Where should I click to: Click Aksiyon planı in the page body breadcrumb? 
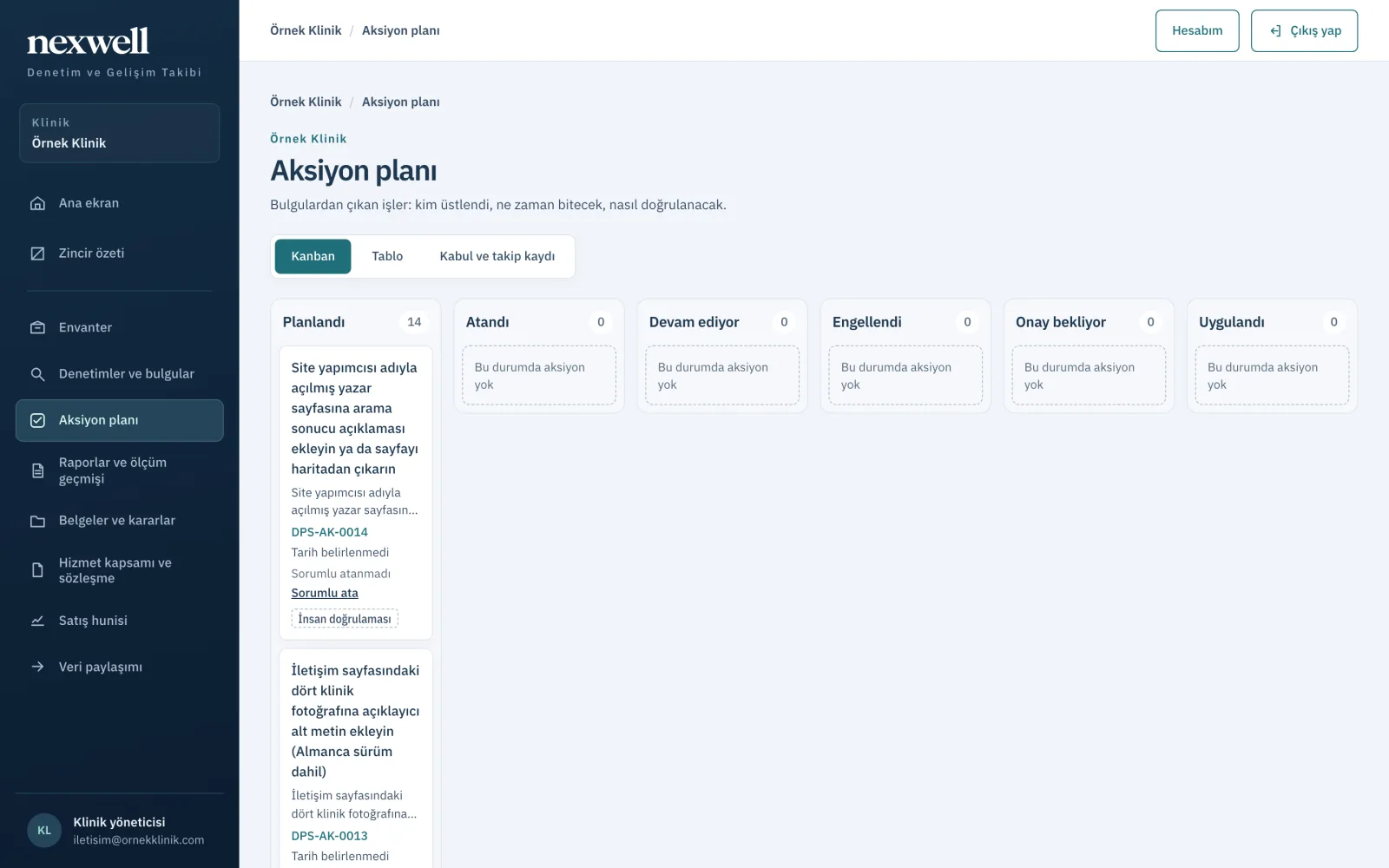pos(400,102)
